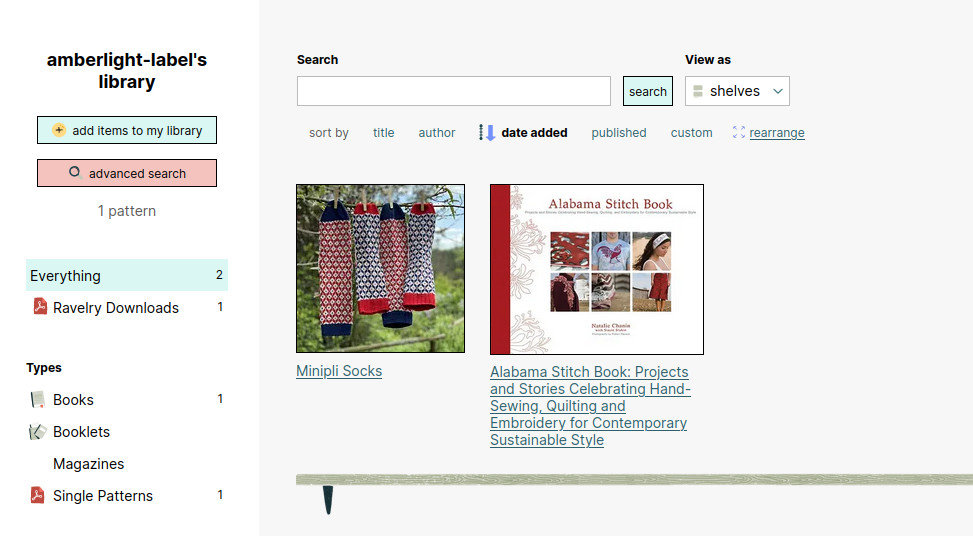
Task: Sort library by title
Action: (x=383, y=133)
